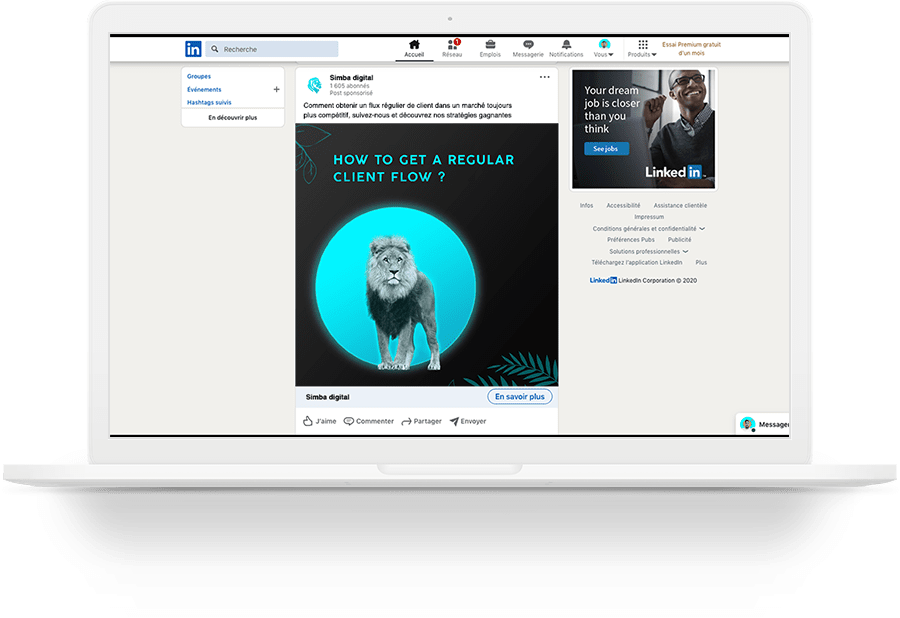Click the 1 605 abonnés text
The height and width of the screenshot is (618, 900).
pyautogui.click(x=349, y=86)
